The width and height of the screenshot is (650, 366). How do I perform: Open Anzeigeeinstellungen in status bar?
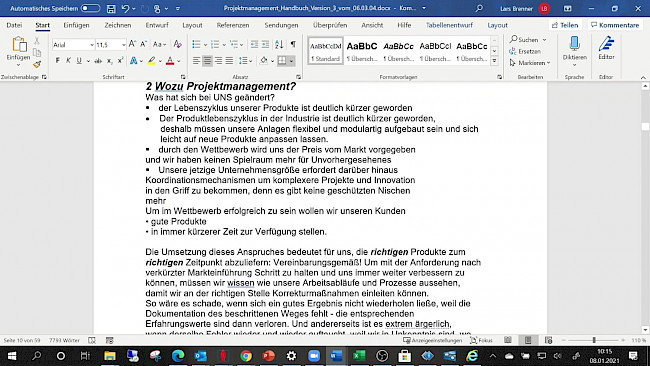click(x=432, y=340)
